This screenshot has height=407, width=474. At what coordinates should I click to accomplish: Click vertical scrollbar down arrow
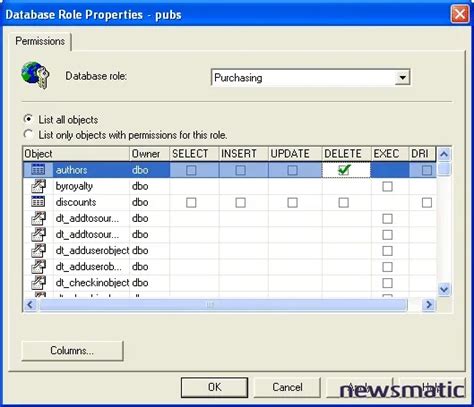click(444, 289)
